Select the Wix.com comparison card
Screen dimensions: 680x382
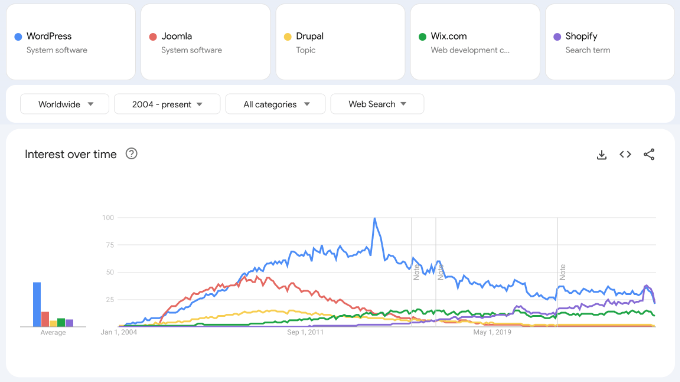[x=475, y=42]
